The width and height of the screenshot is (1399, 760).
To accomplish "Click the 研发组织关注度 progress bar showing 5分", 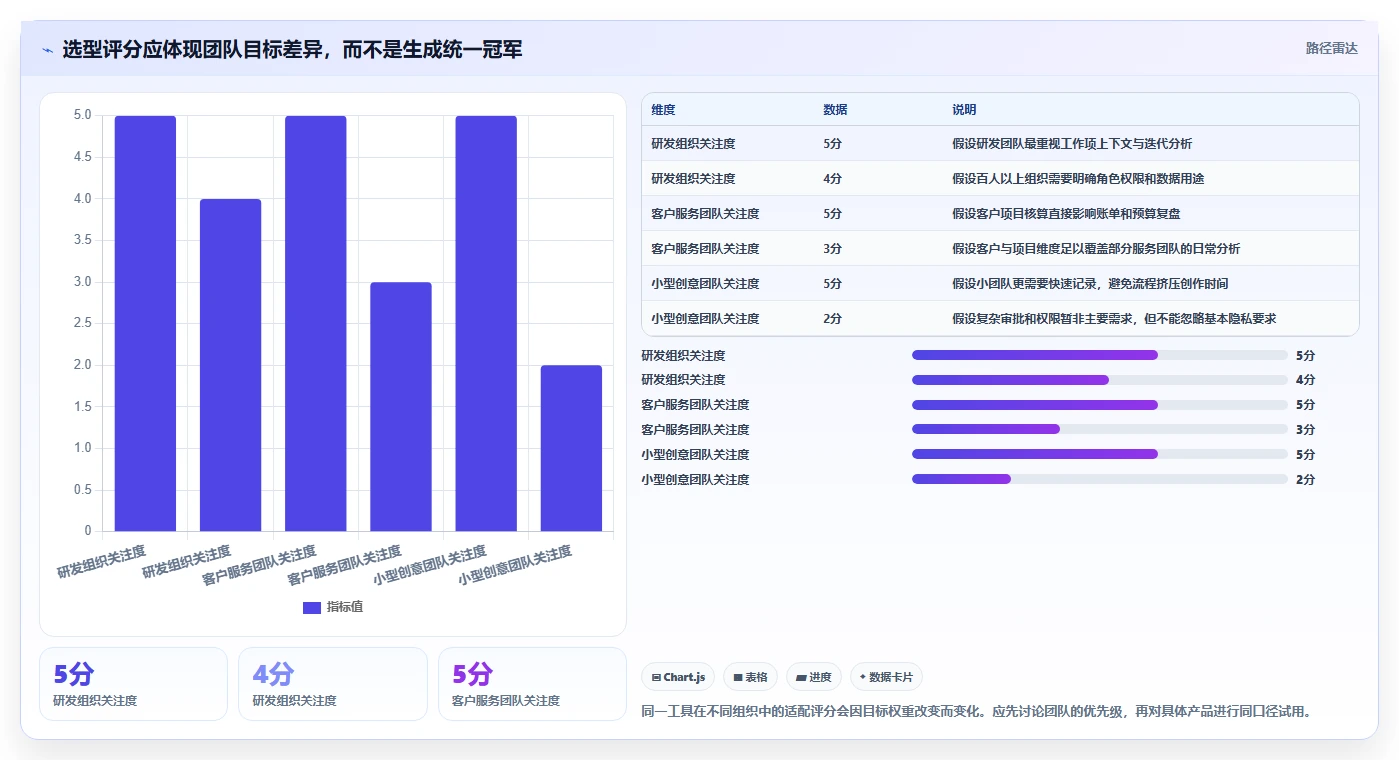I will click(x=1099, y=355).
